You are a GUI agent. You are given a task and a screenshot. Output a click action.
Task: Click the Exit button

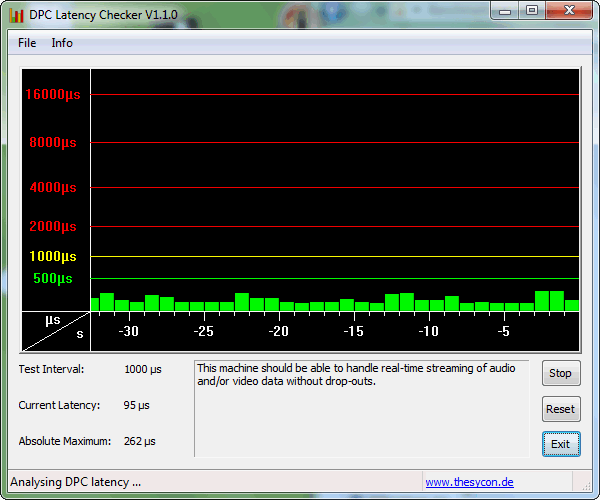(560, 444)
